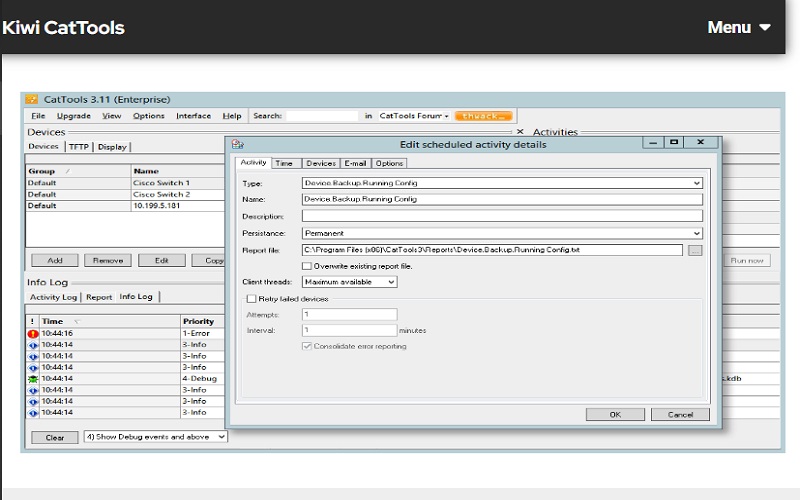
Task: Switch to the Report tab
Action: [x=98, y=297]
